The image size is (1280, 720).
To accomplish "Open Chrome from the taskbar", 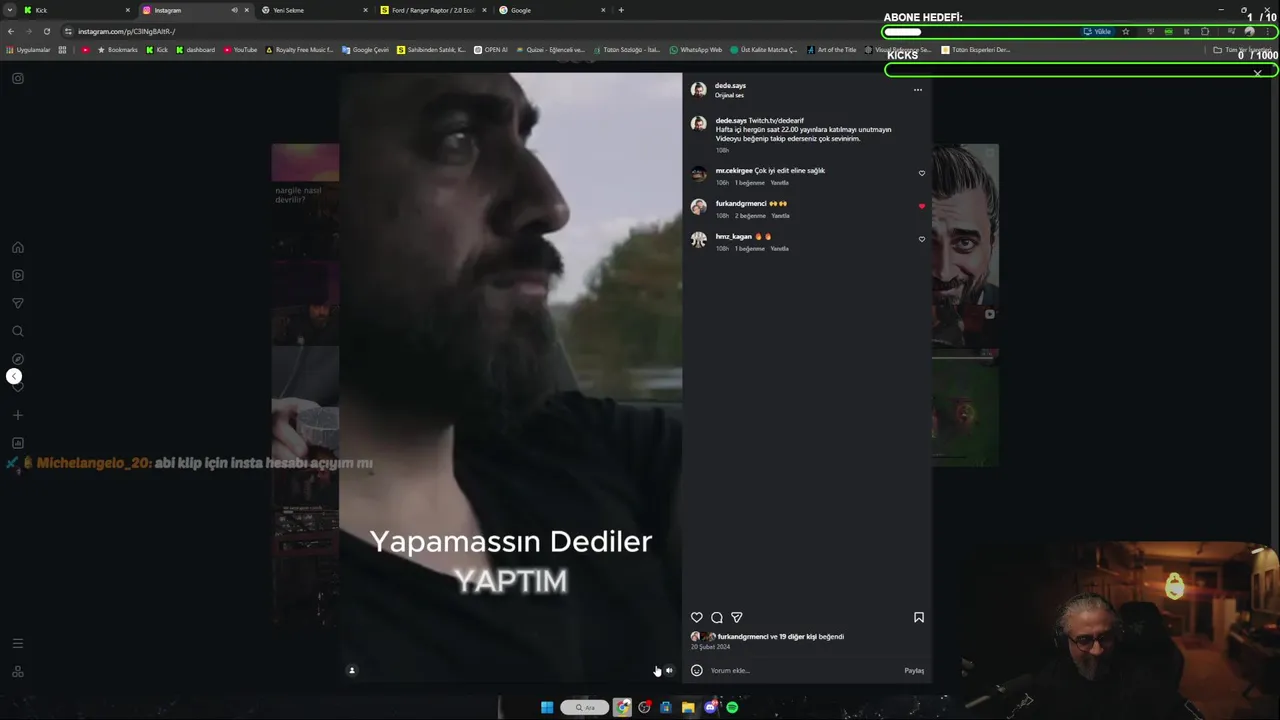I will tap(622, 707).
